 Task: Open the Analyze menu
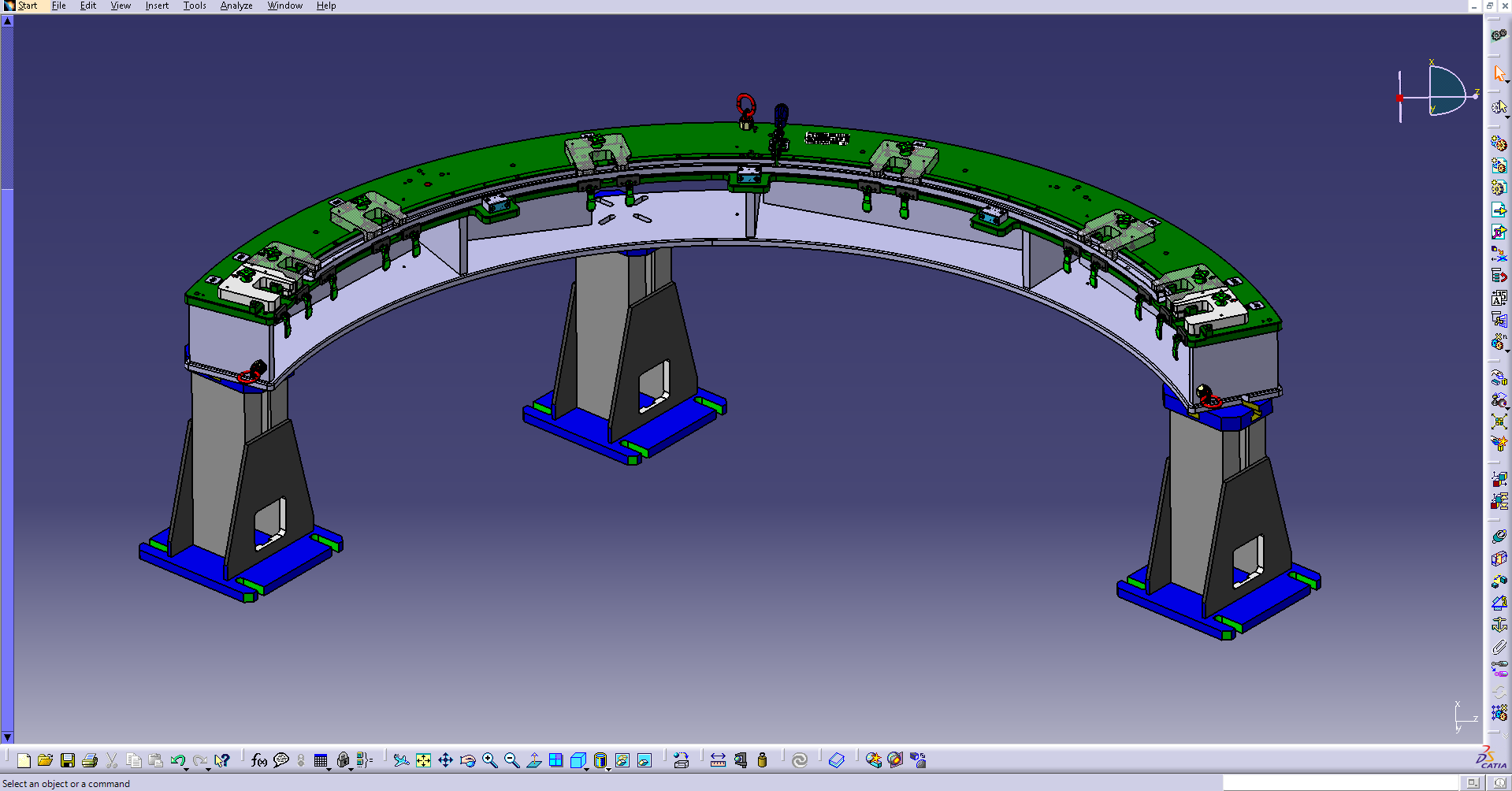coord(236,6)
